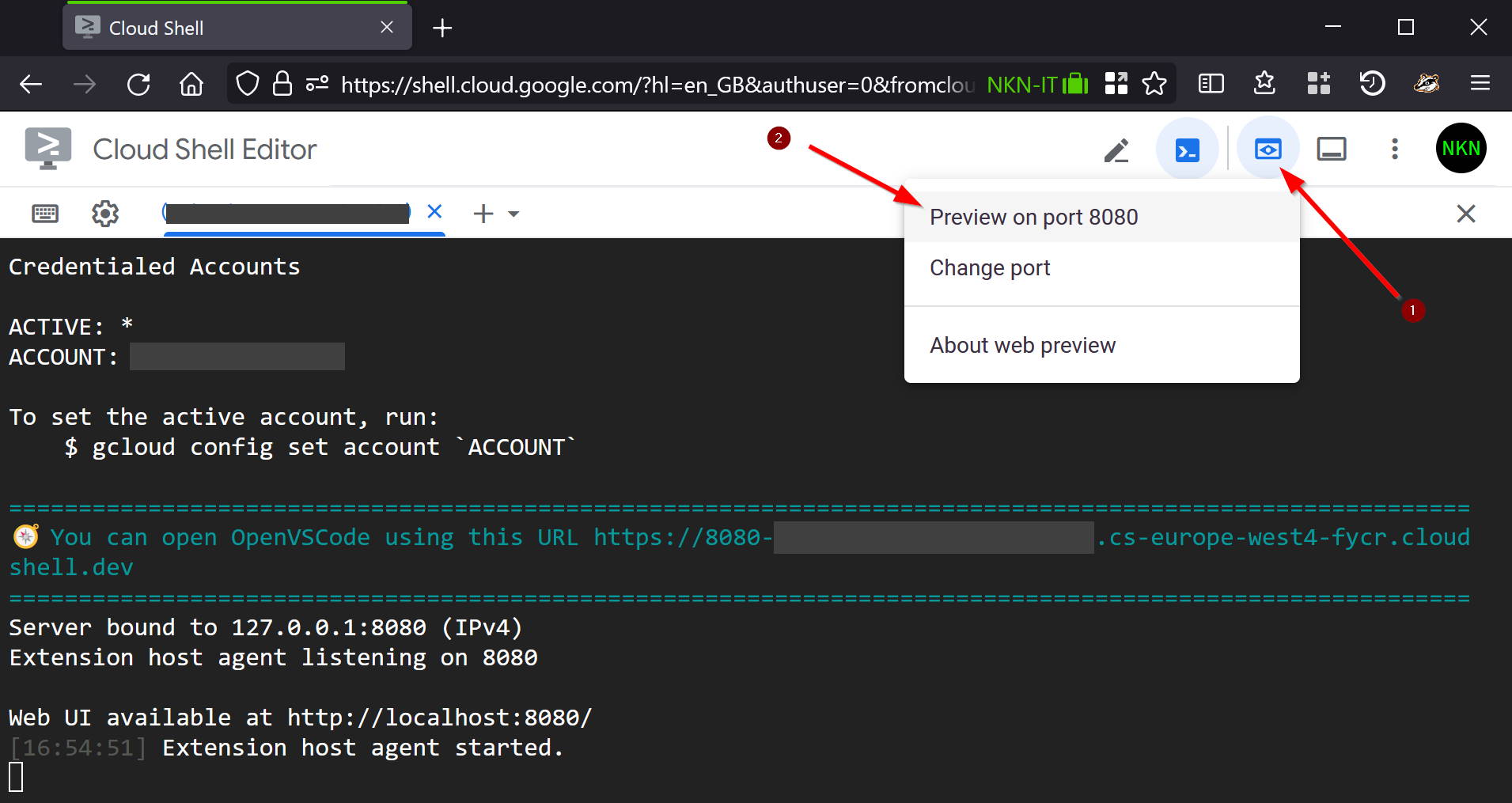This screenshot has height=803, width=1512.
Task: Click the send key combination keyboard icon
Action: (45, 214)
